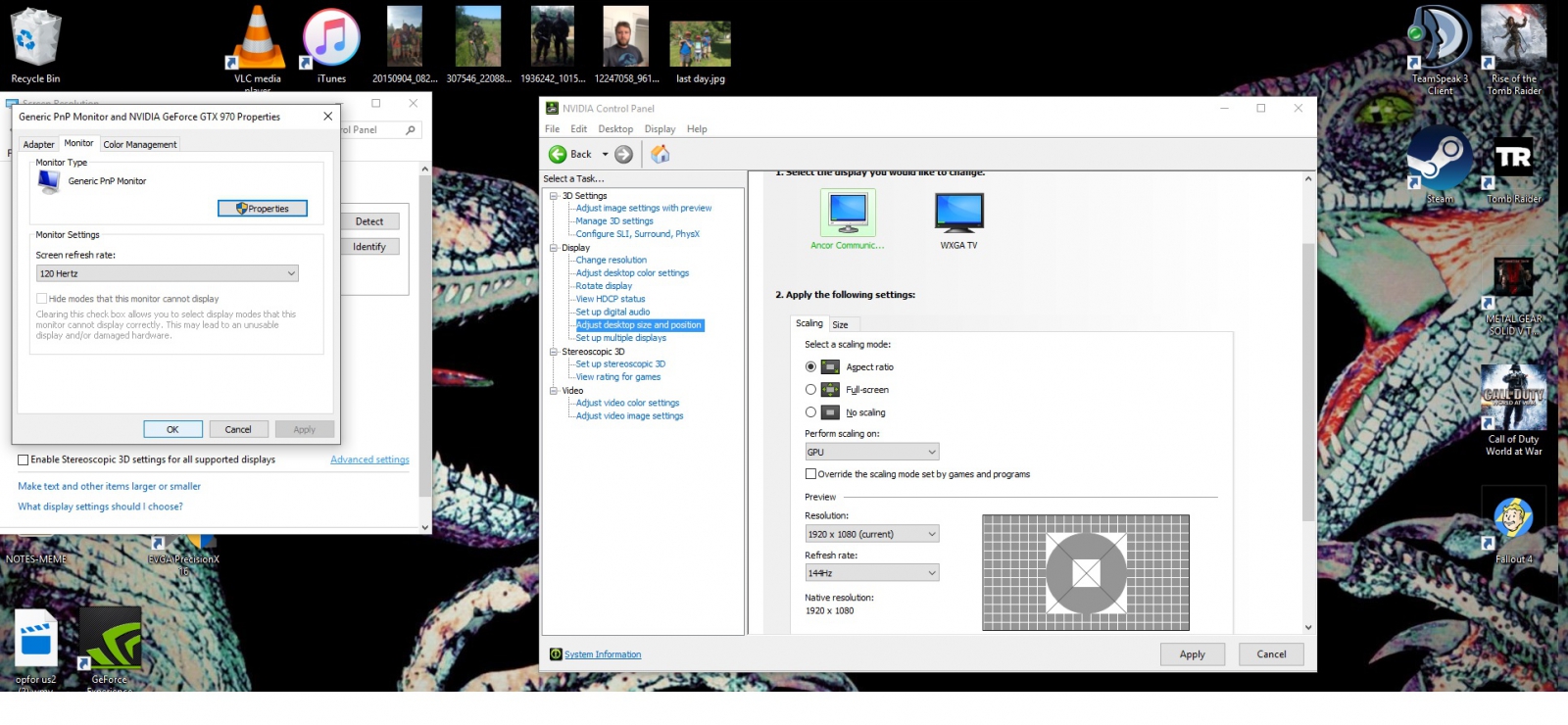This screenshot has width=1568, height=725.
Task: Click Change resolution in the task tree
Action: coord(611,261)
